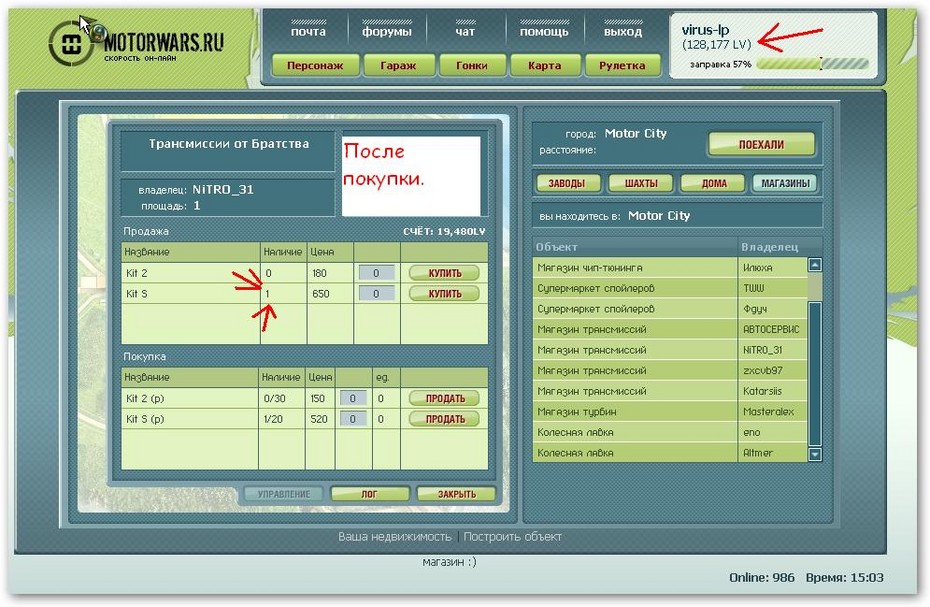Click the ПОЕХАЛИ button
The image size is (930, 607).
click(761, 144)
